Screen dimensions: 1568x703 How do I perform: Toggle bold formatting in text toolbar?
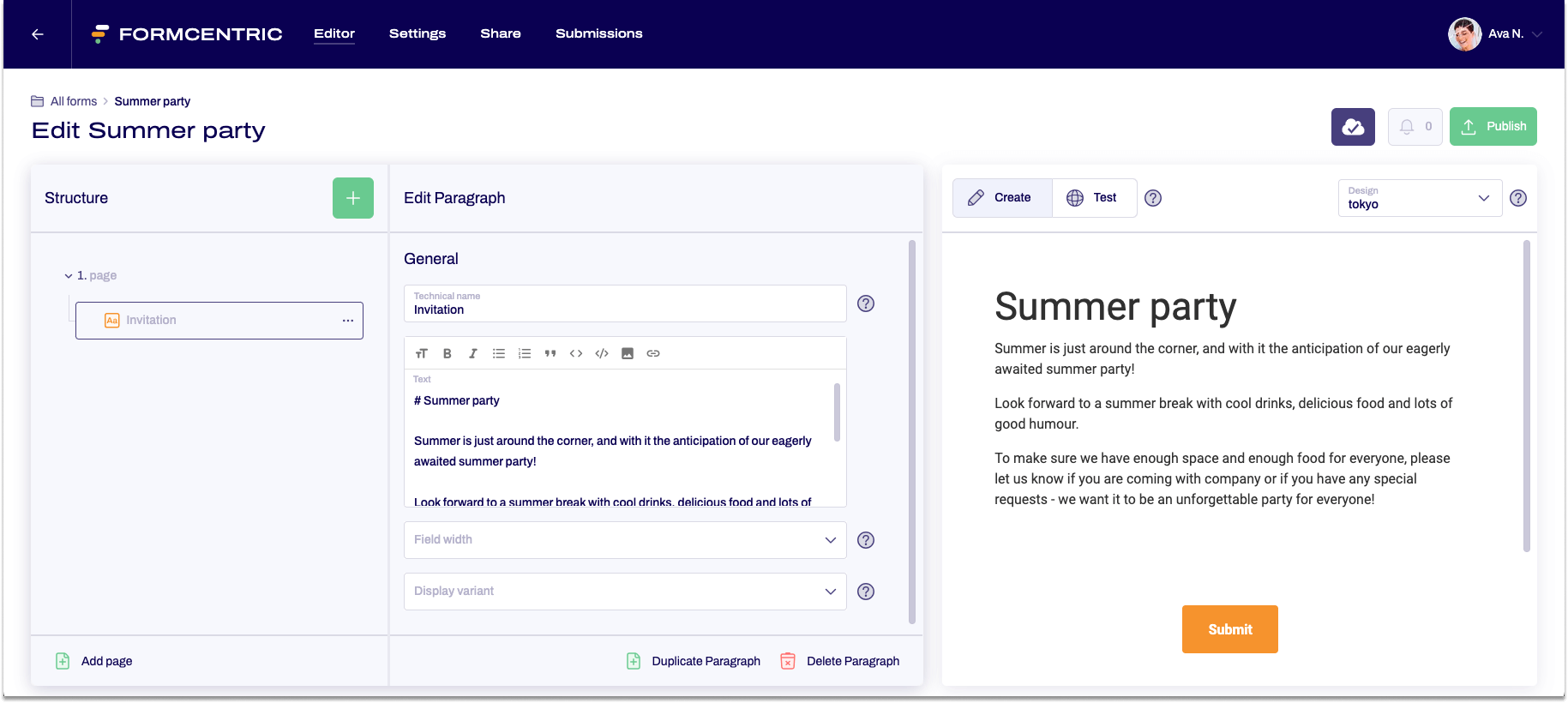tap(447, 353)
